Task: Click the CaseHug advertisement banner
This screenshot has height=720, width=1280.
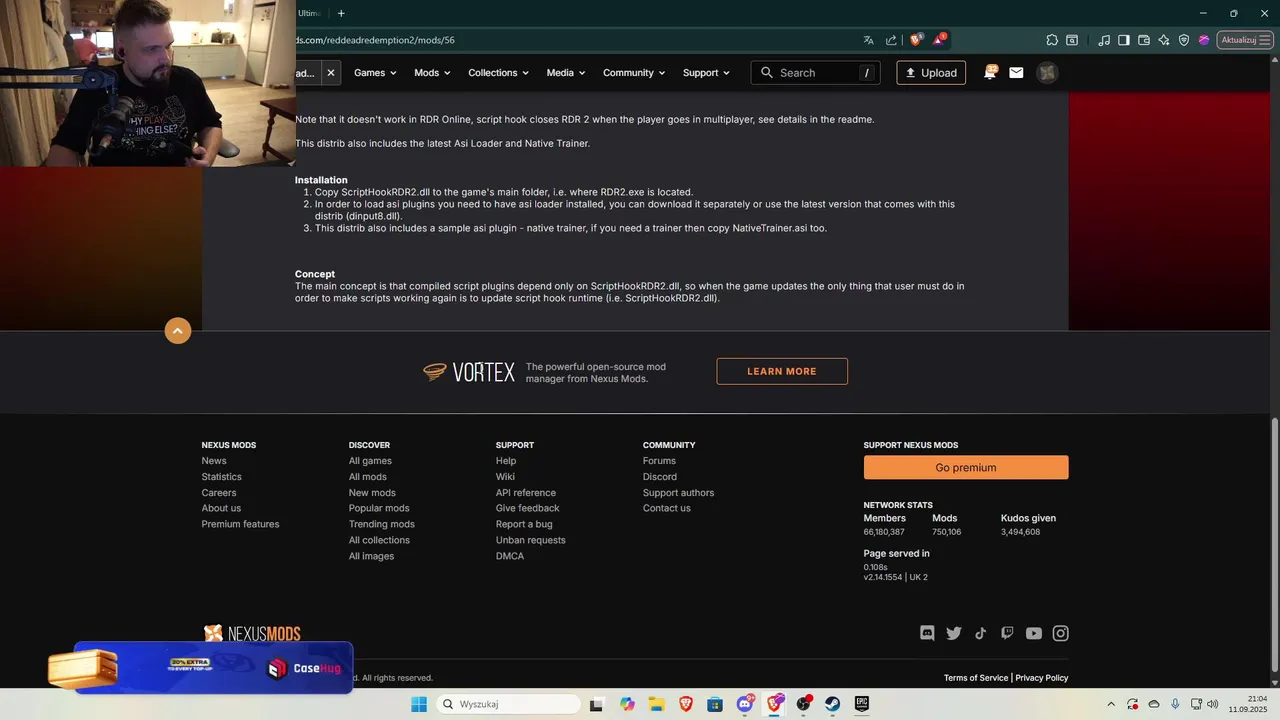Action: click(213, 668)
